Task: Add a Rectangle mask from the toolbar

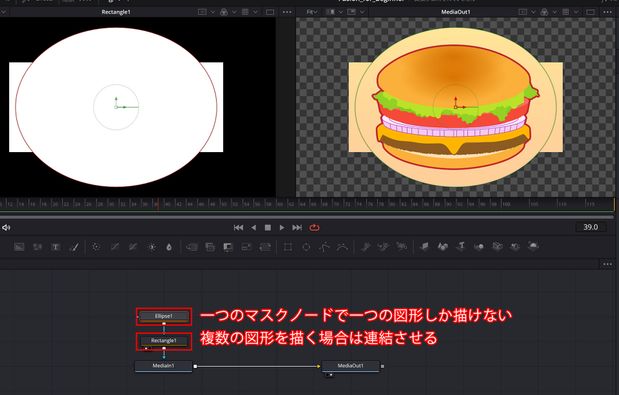Action: coord(288,247)
